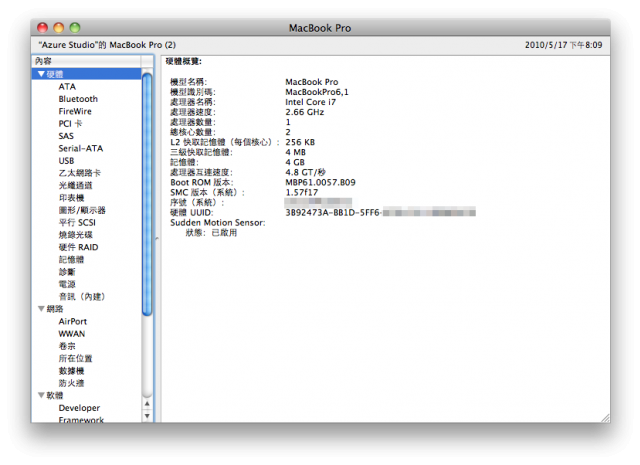Open the FireWire hardware entry

(75, 111)
